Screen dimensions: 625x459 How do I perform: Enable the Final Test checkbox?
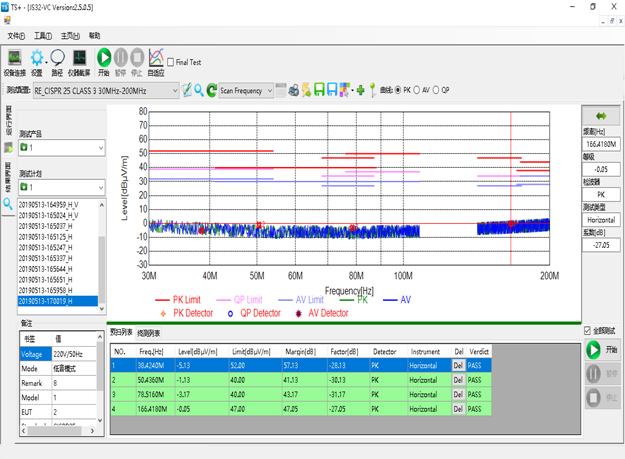171,62
